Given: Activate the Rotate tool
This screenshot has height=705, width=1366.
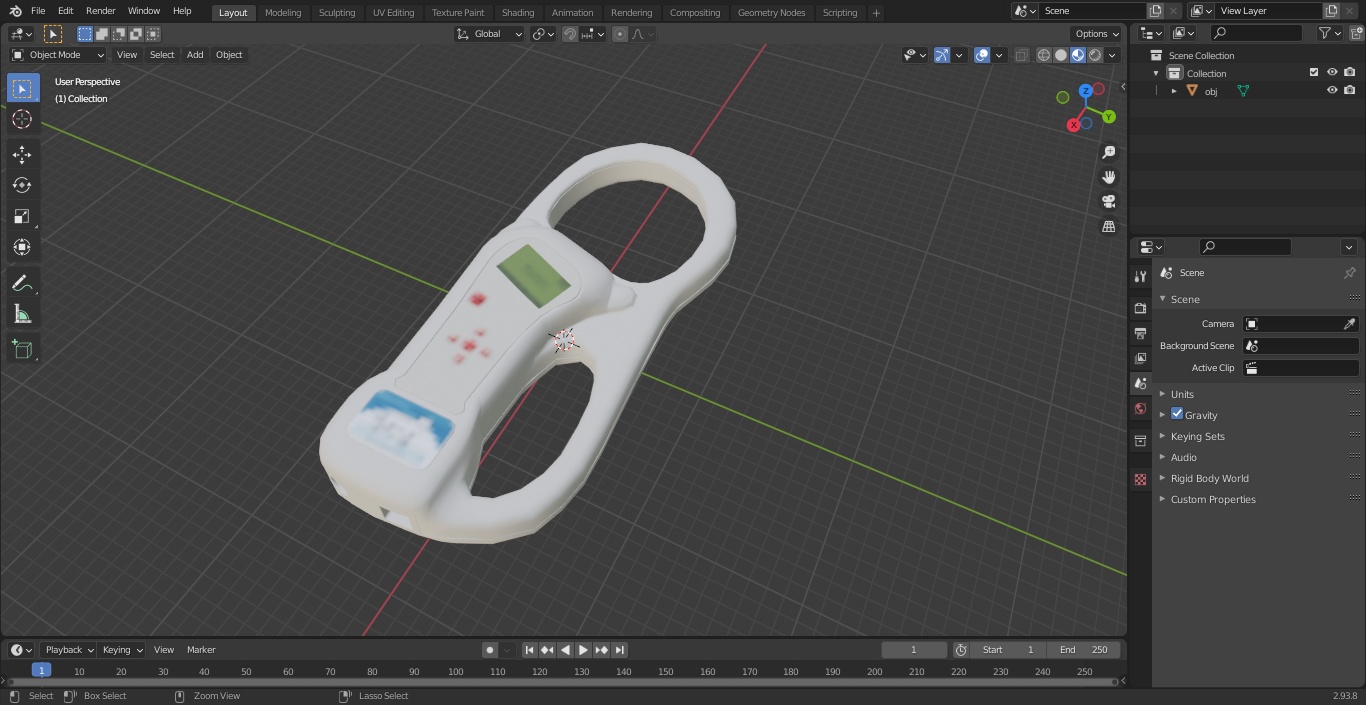Looking at the screenshot, I should [x=22, y=185].
